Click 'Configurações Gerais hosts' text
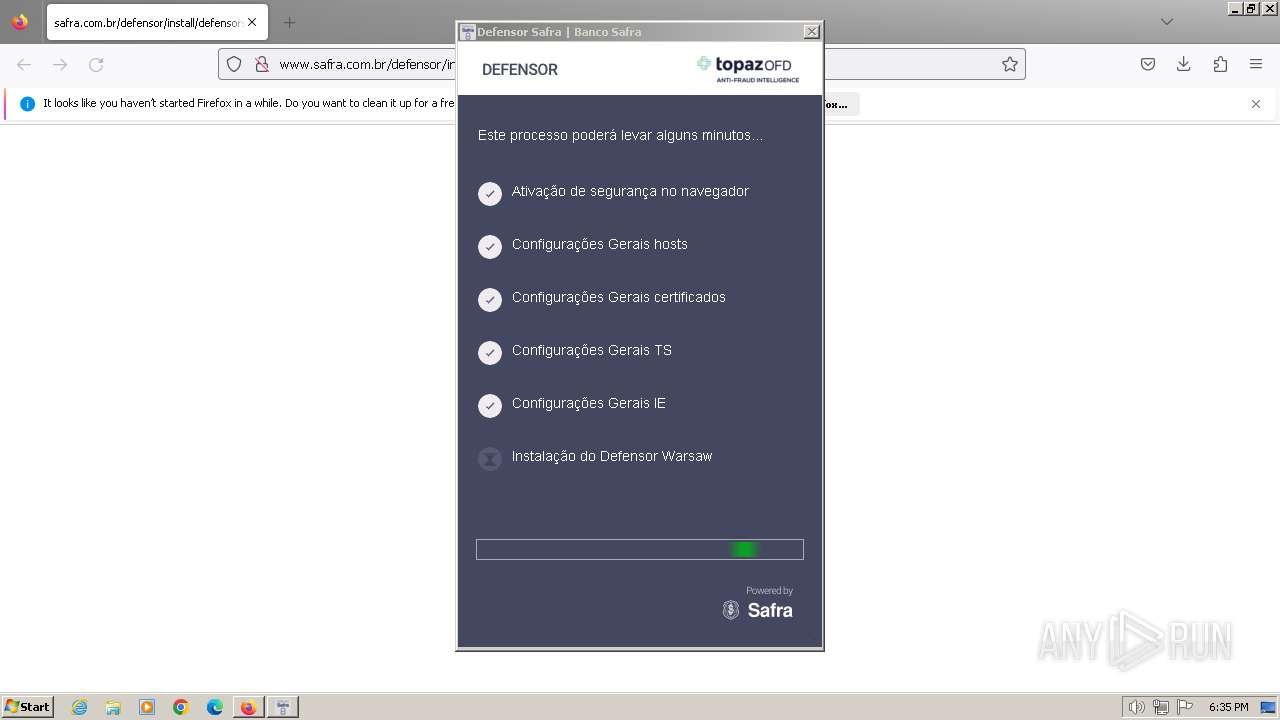Image resolution: width=1280 pixels, height=720 pixels. 600,244
